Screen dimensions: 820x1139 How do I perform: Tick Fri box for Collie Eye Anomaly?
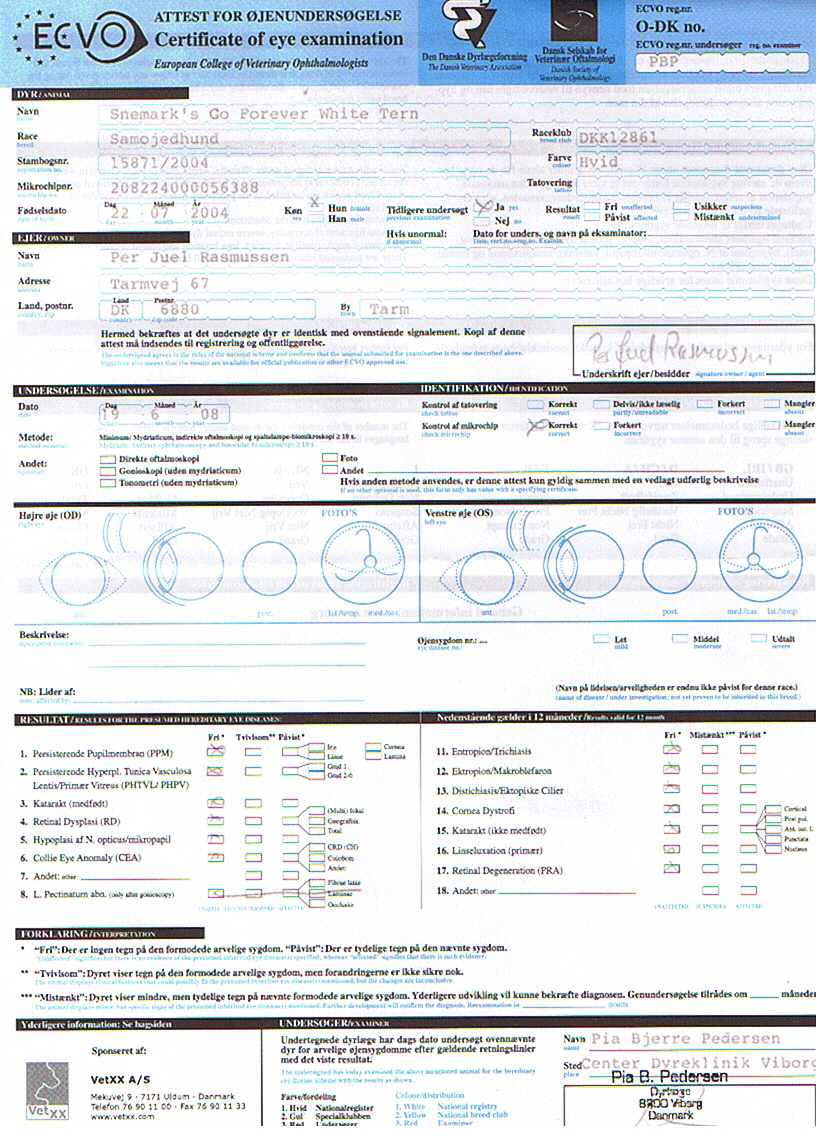coord(216,858)
